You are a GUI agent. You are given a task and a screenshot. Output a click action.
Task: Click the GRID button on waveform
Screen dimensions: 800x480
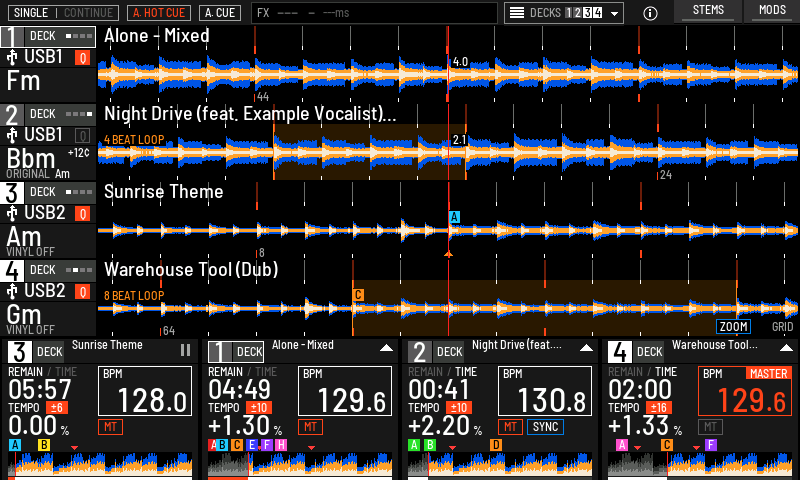pos(782,326)
